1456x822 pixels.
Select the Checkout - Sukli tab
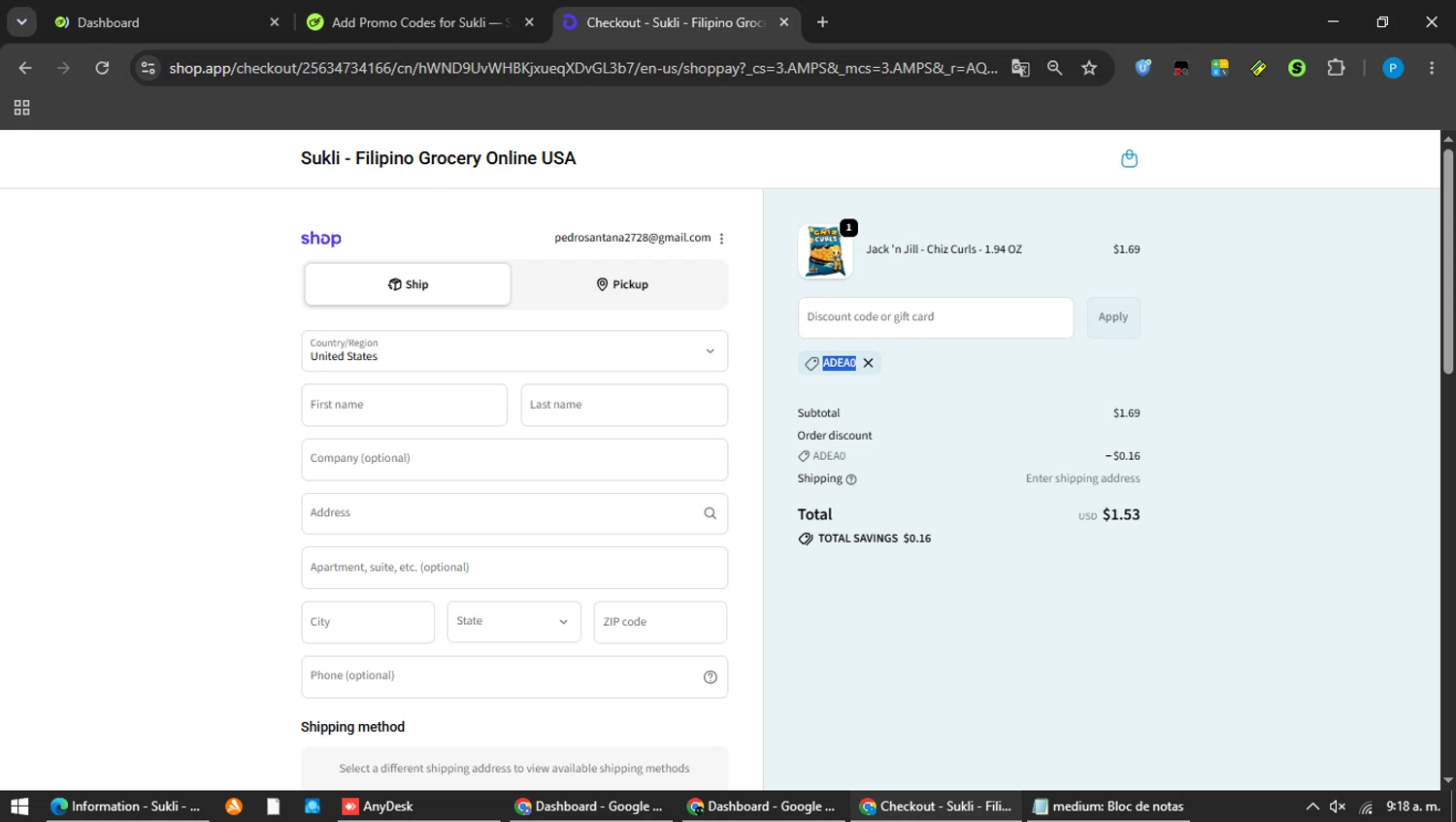[677, 21]
